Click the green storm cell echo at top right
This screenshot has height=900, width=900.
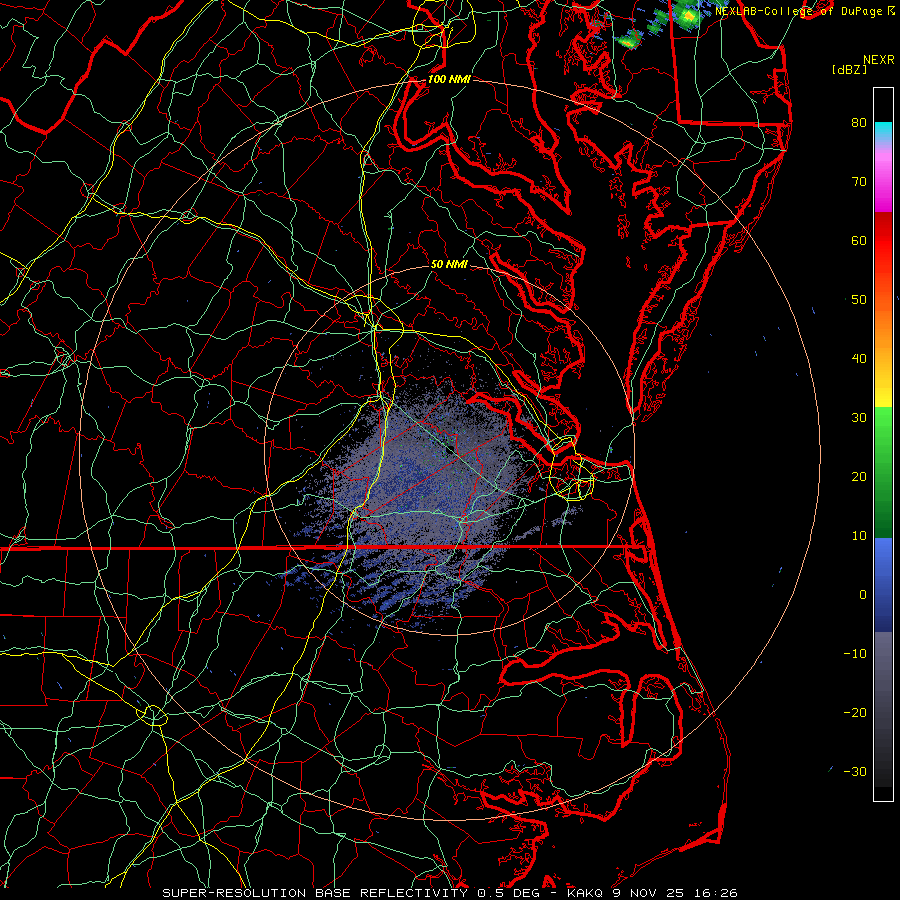pos(688,15)
